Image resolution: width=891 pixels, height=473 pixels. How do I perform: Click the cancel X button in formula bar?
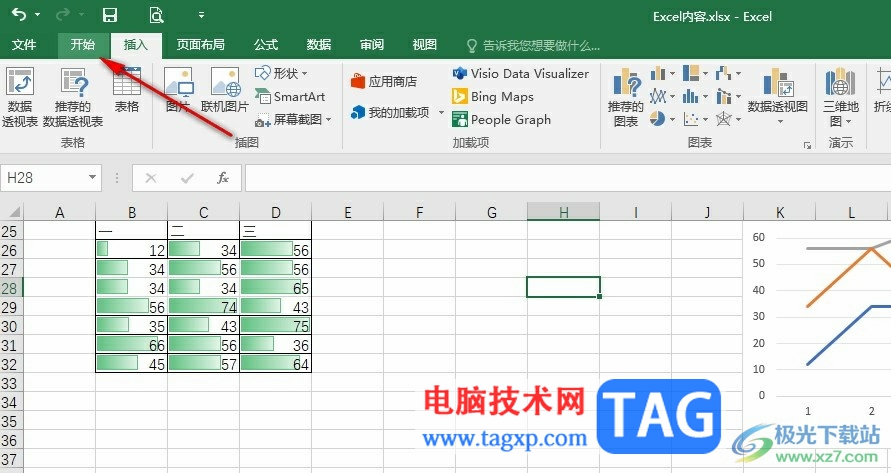pyautogui.click(x=151, y=178)
